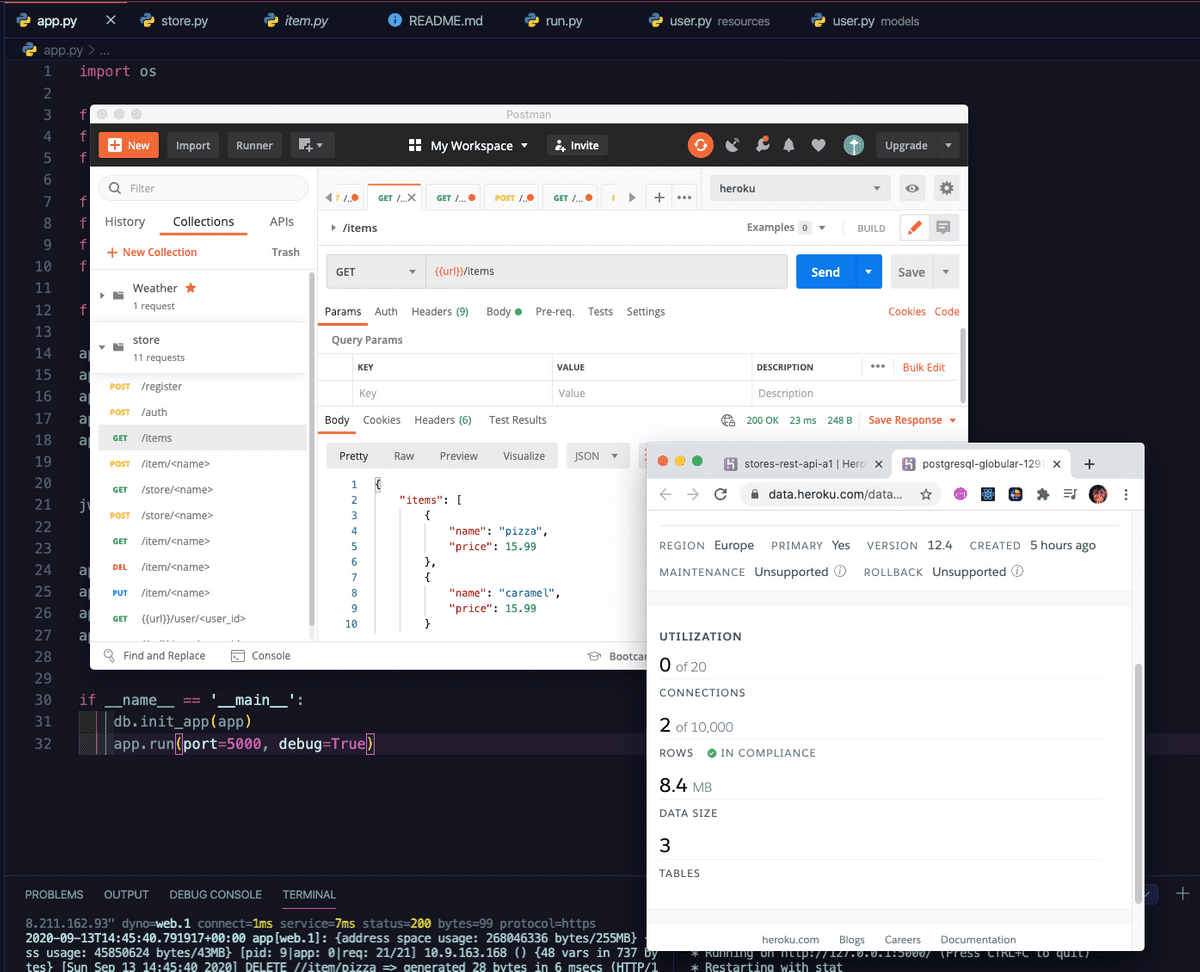Click the satellite capture requests icon

[732, 145]
